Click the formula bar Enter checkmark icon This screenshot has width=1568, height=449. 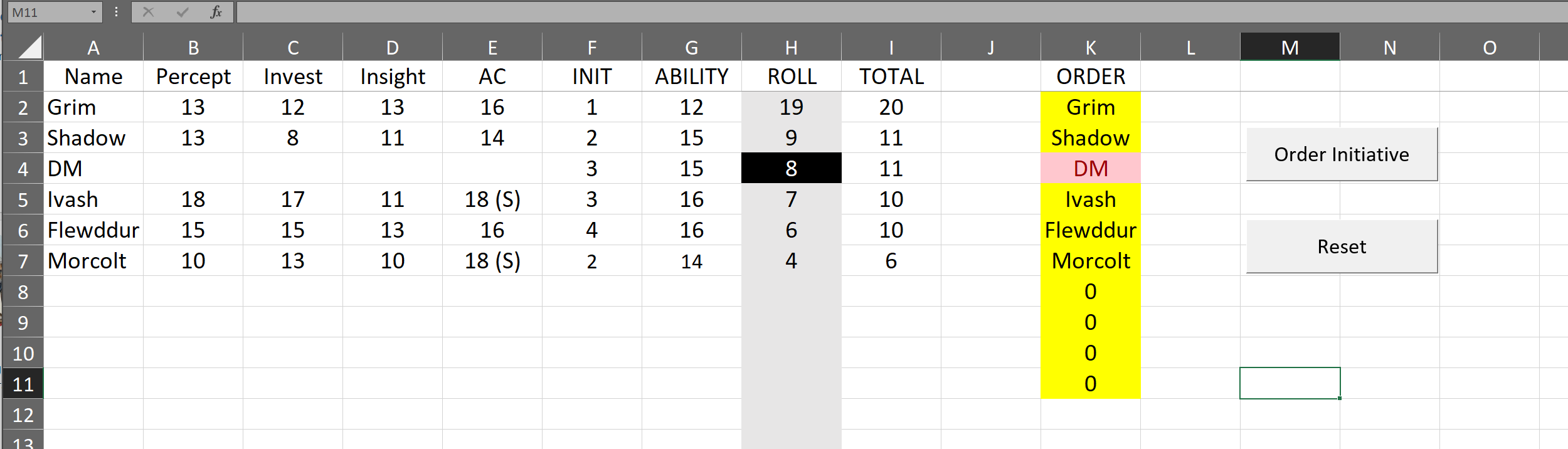point(183,13)
